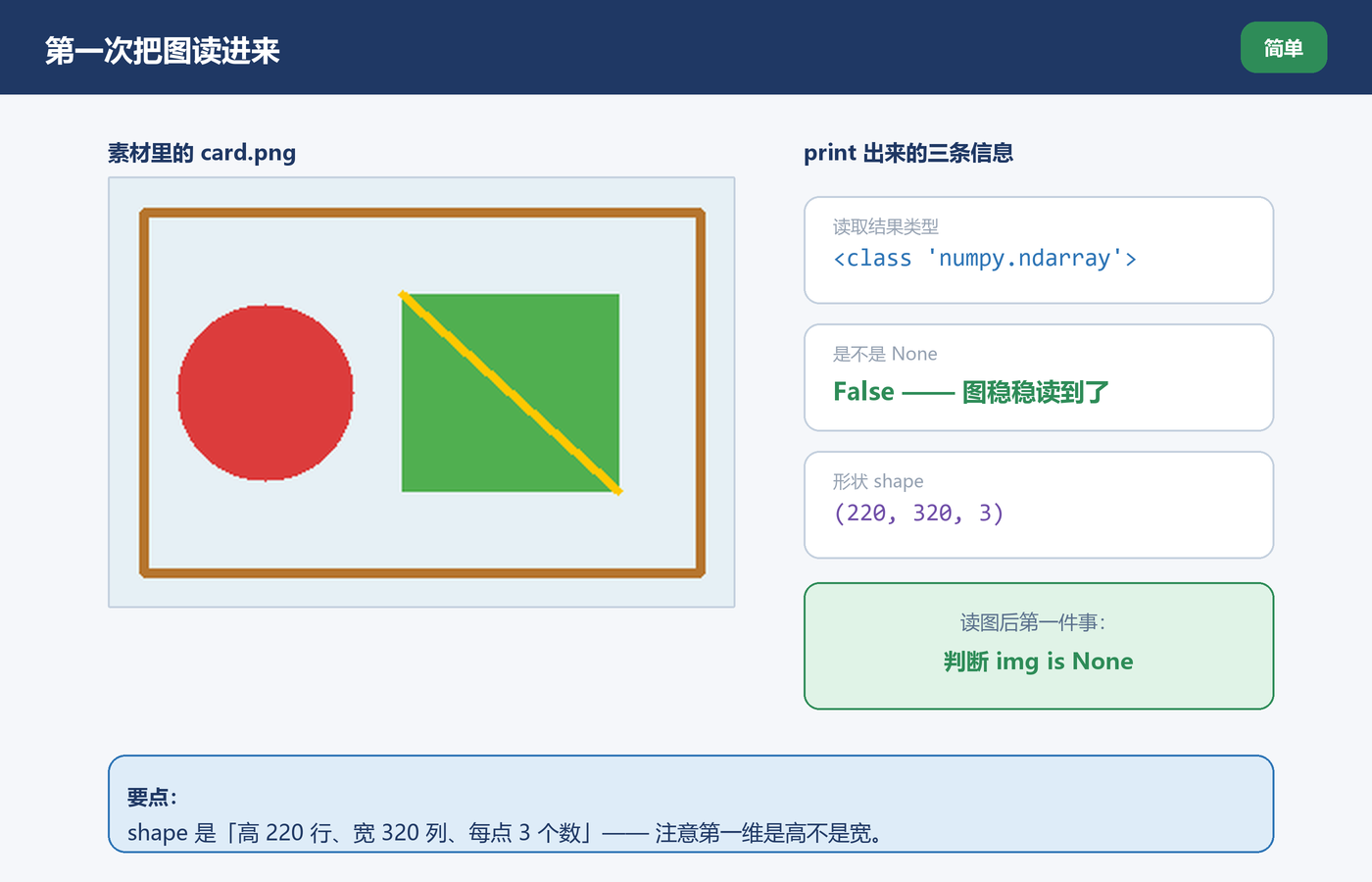Click the text 读图后第一件事:

click(1034, 622)
